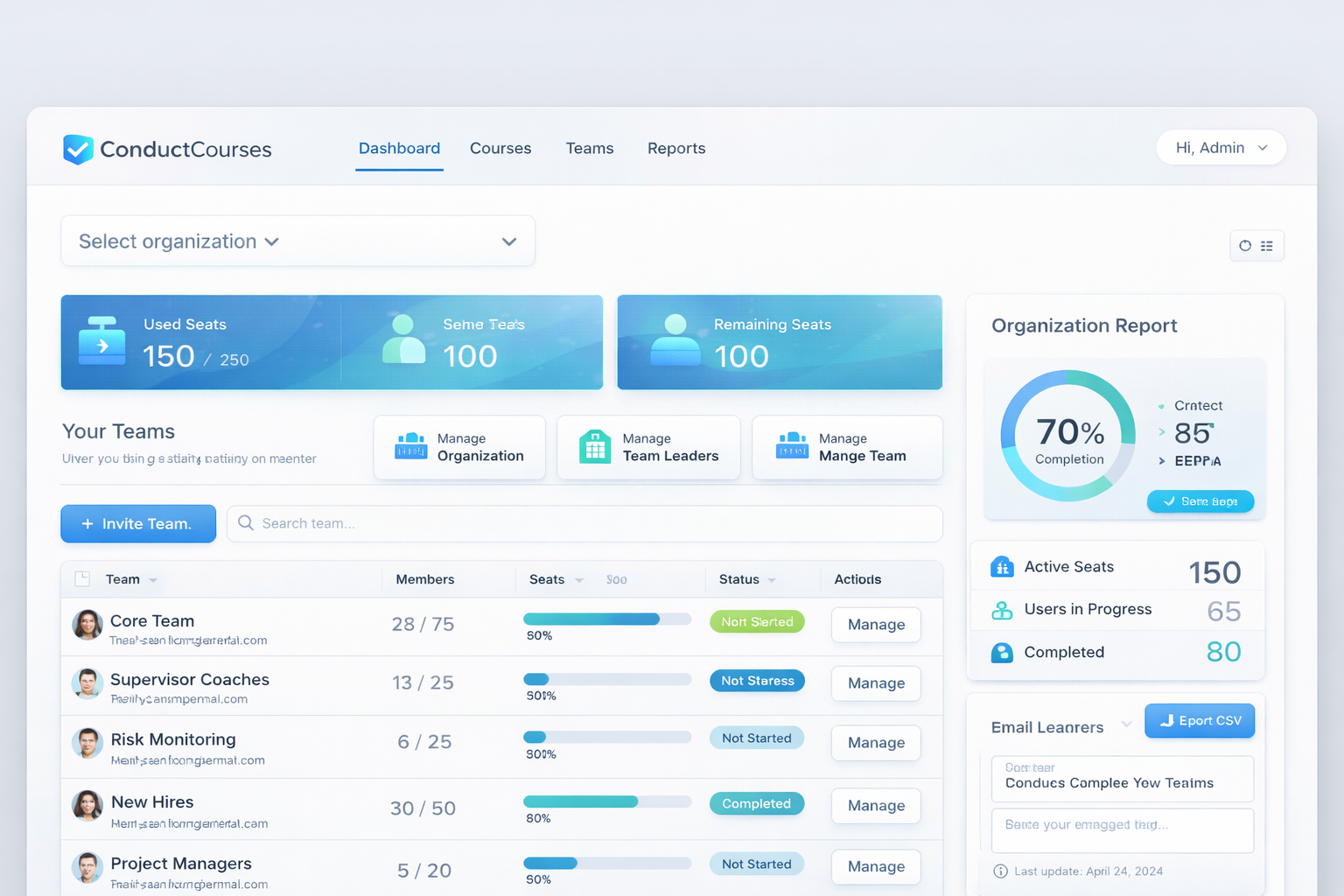
Task: Click the Users in Progress icon
Action: click(1002, 610)
